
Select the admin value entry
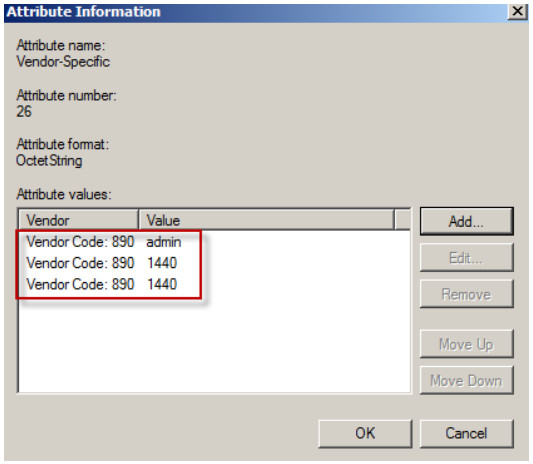[164, 242]
